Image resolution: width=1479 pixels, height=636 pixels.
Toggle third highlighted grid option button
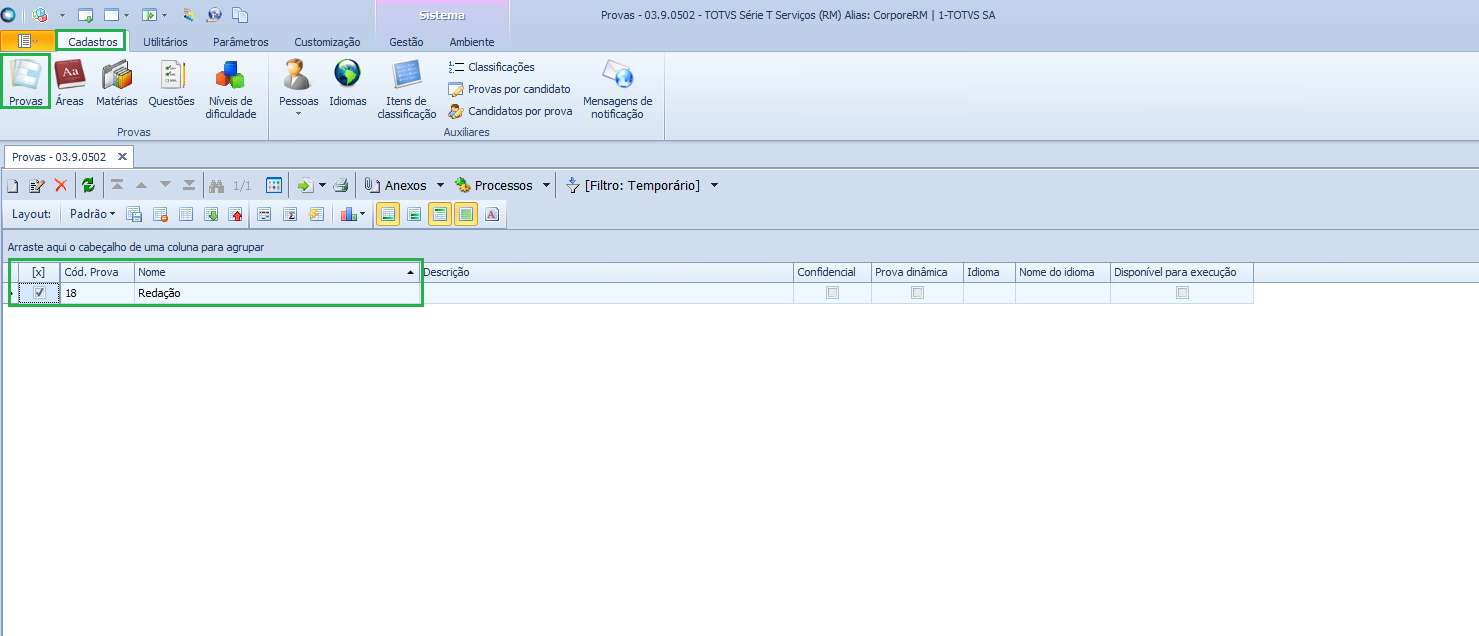(440, 214)
